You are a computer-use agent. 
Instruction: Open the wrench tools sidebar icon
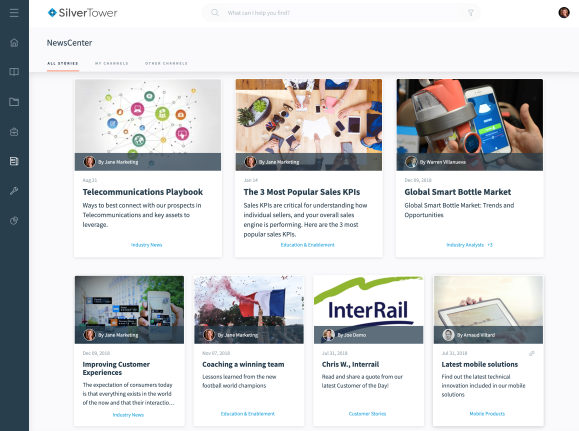(14, 191)
